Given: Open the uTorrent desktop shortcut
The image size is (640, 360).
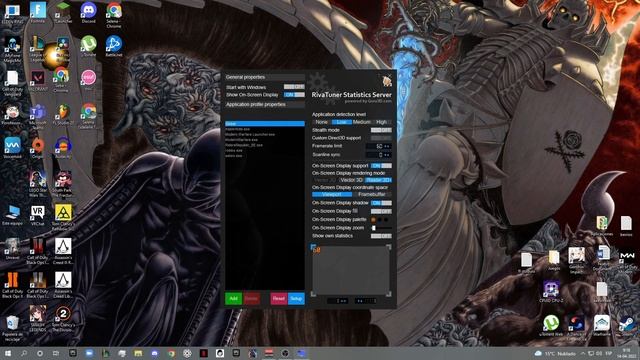Looking at the screenshot, I should pos(88,46).
